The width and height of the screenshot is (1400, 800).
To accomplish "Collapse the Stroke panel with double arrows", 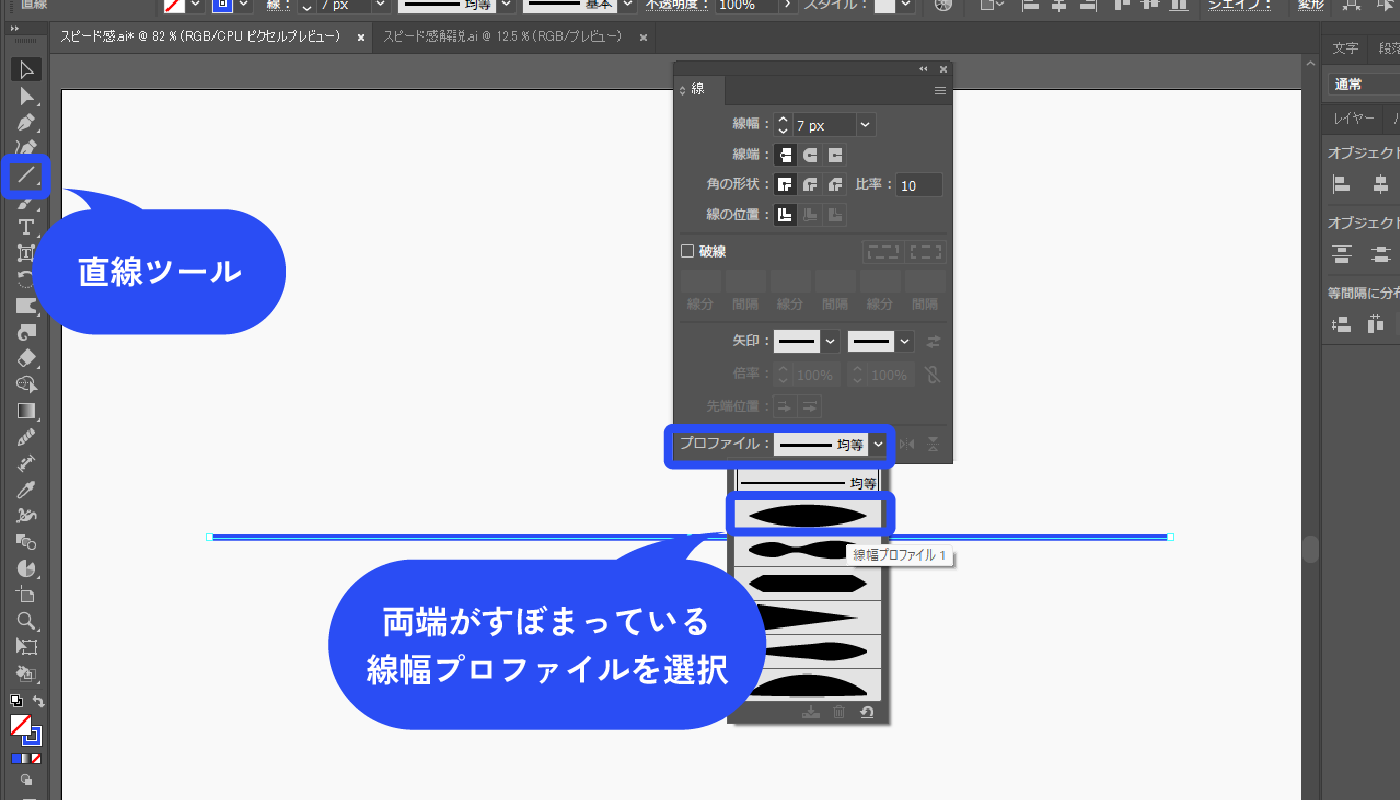I will pos(923,69).
